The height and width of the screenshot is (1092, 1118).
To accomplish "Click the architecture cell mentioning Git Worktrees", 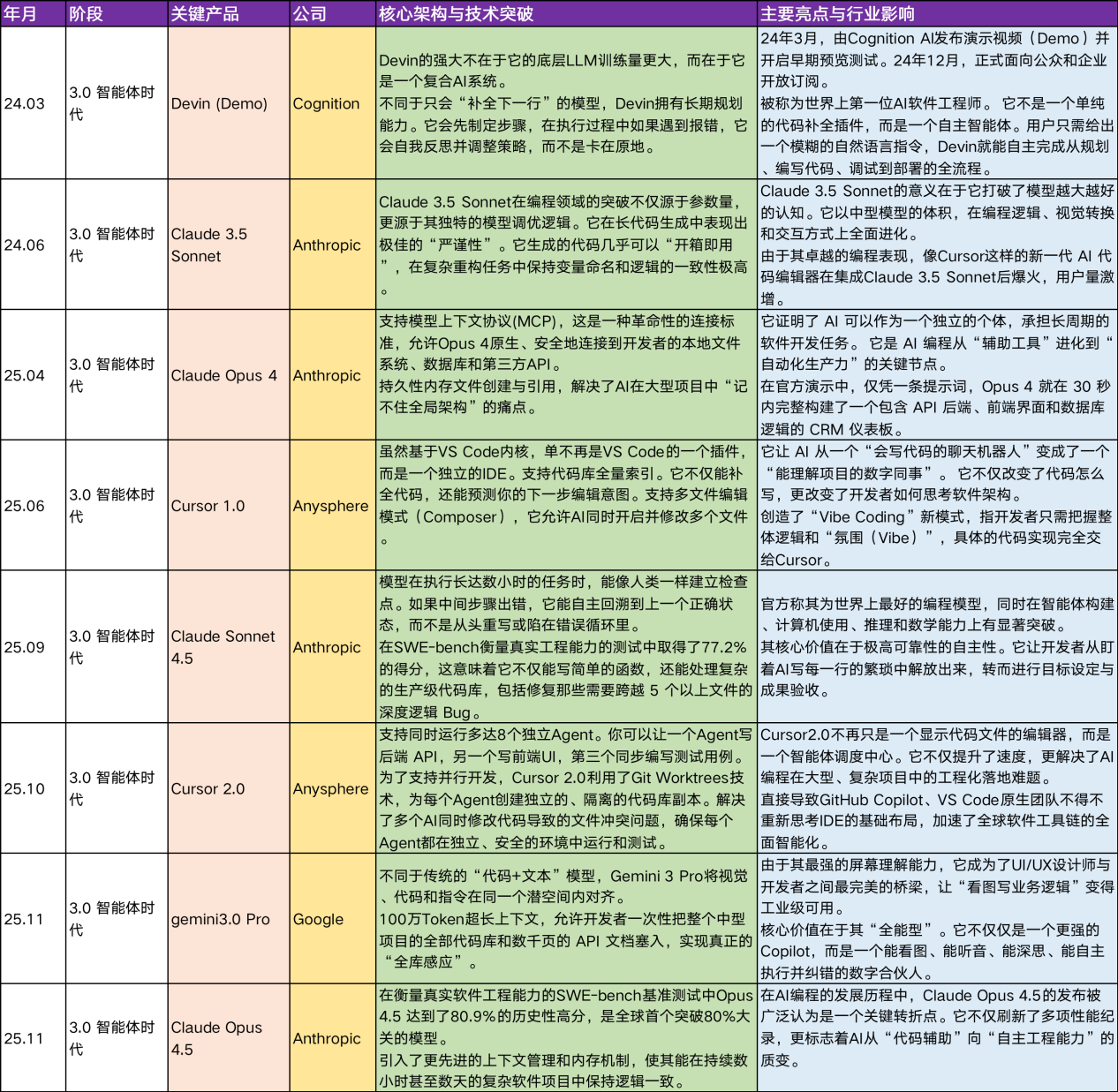I will (566, 788).
